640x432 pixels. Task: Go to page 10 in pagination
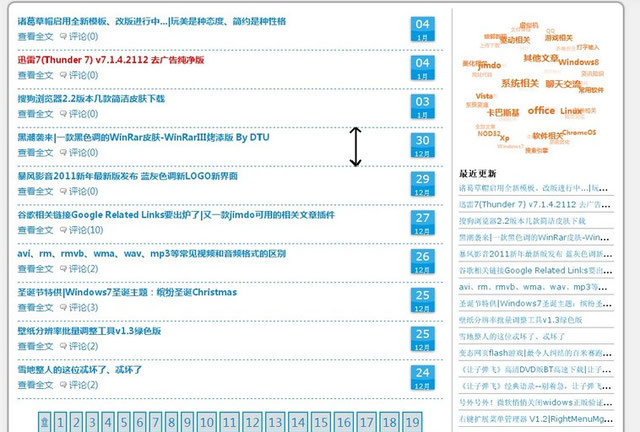[207, 422]
